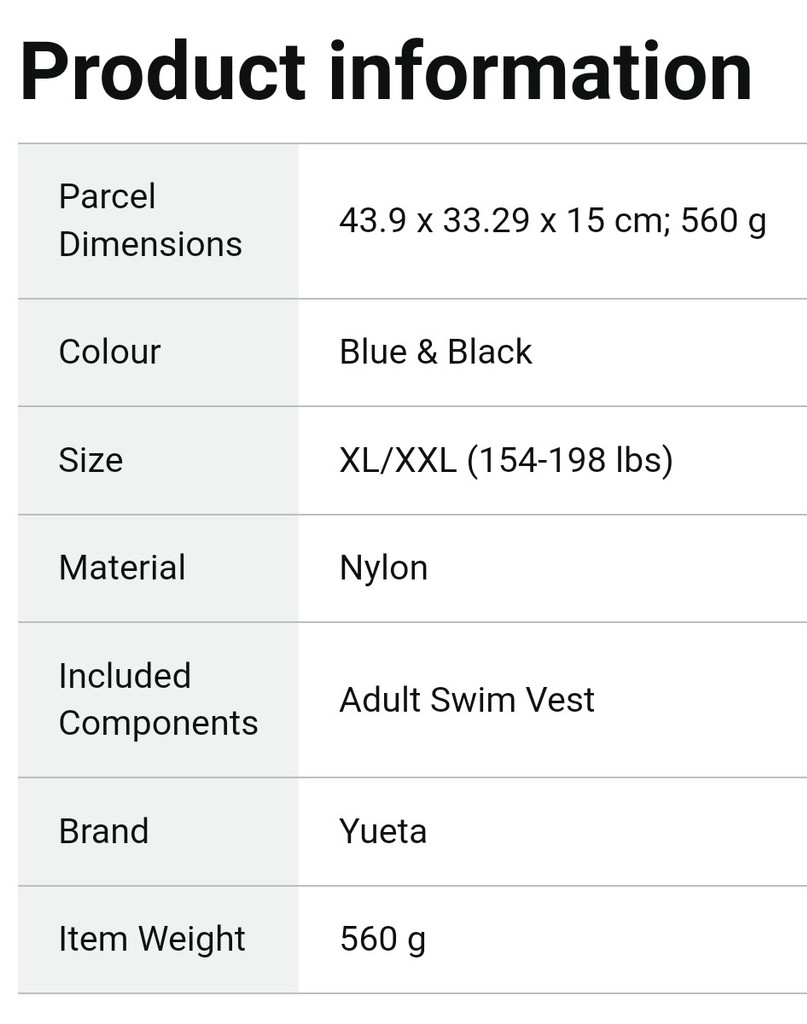Viewport: 807px width, 1024px height.
Task: Click the Product information heading
Action: pyautogui.click(x=386, y=71)
